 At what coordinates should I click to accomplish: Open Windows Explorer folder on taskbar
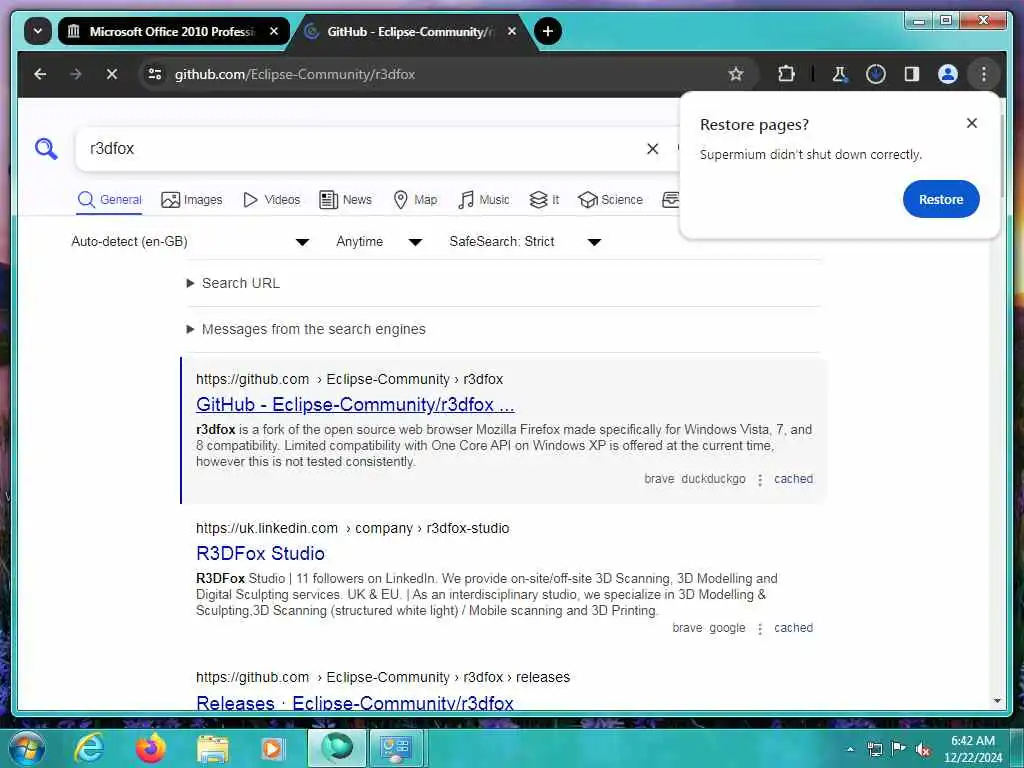(x=212, y=748)
